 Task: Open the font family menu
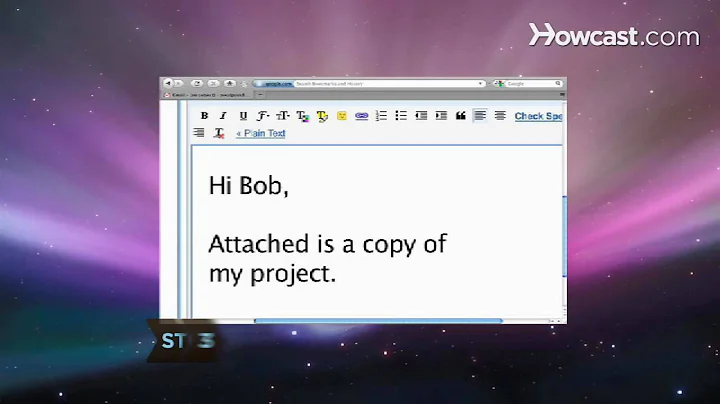click(263, 116)
